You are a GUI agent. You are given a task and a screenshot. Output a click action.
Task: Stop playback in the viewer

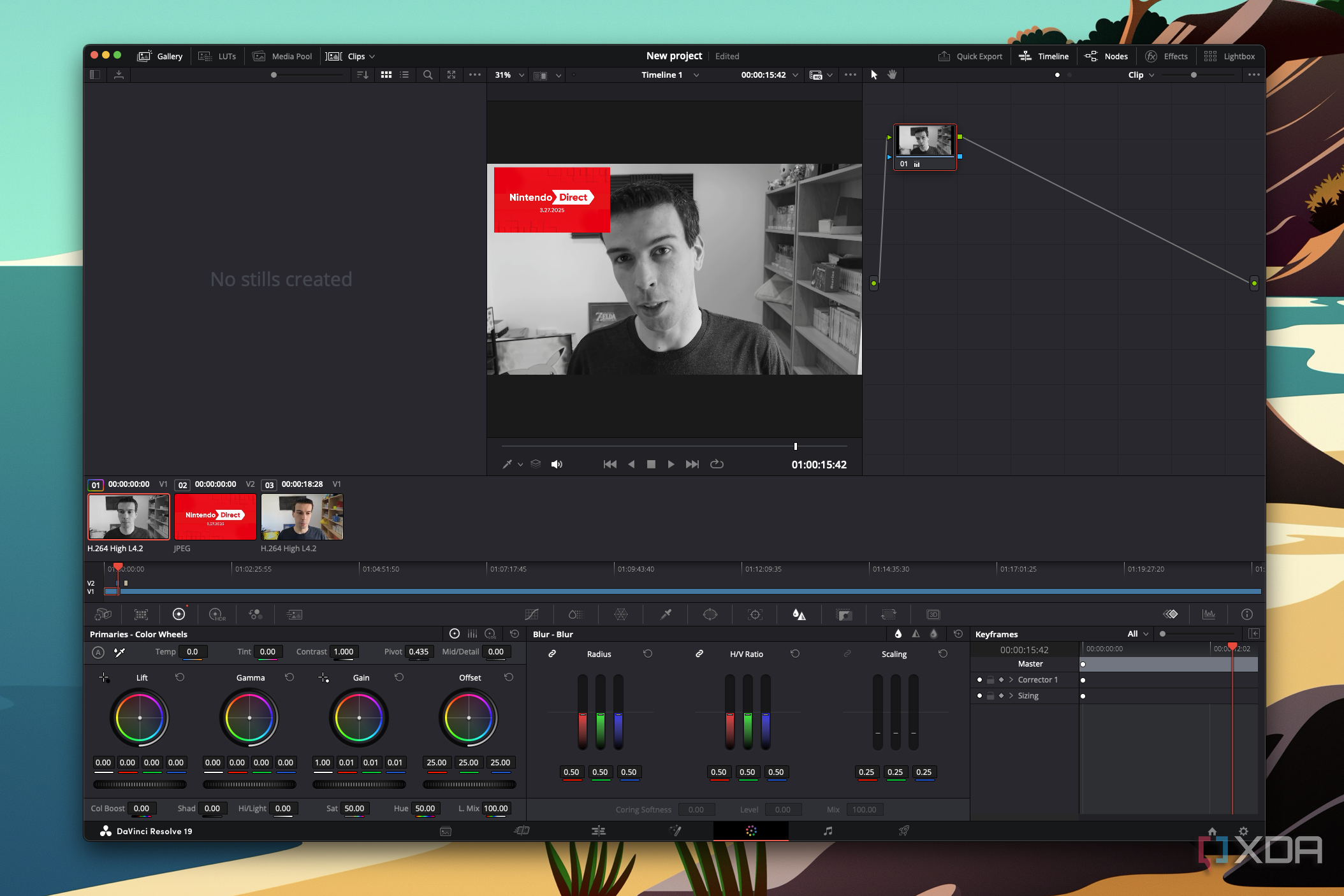[651, 465]
